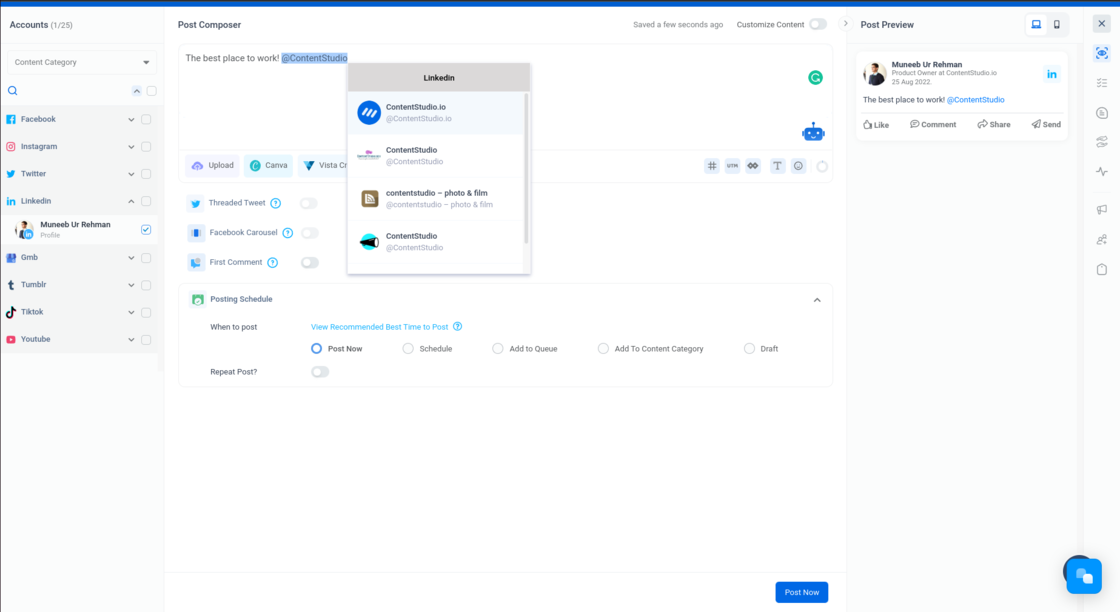The width and height of the screenshot is (1120, 612).
Task: Open the Content Category dropdown
Action: point(82,62)
